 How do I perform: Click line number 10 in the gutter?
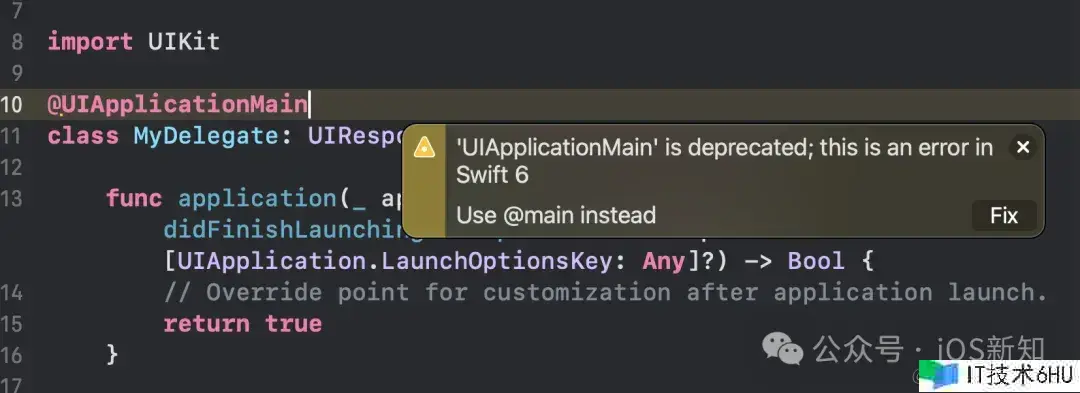[12, 105]
